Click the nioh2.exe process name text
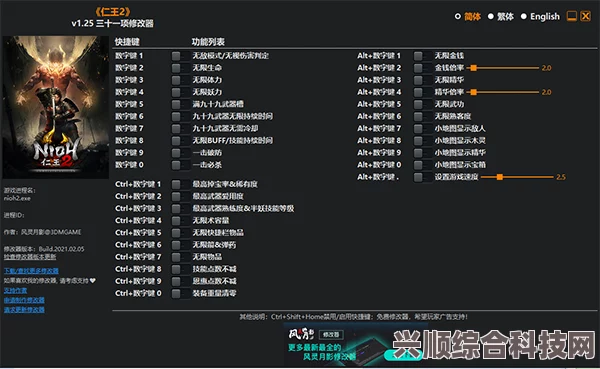 [17, 198]
